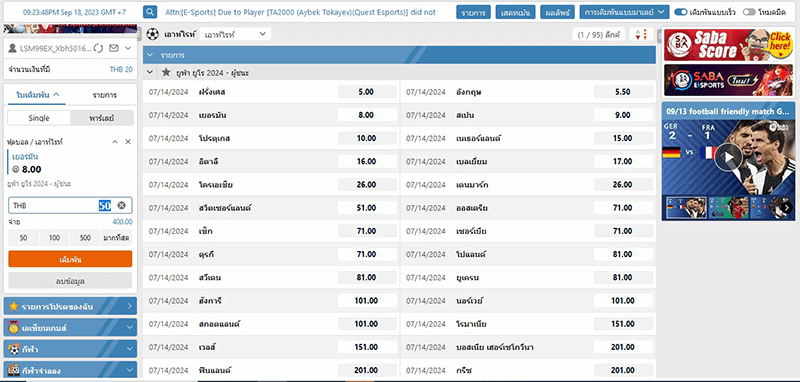Click the E-Sports announcement ticker
Image resolution: width=800 pixels, height=382 pixels.
[301, 12]
